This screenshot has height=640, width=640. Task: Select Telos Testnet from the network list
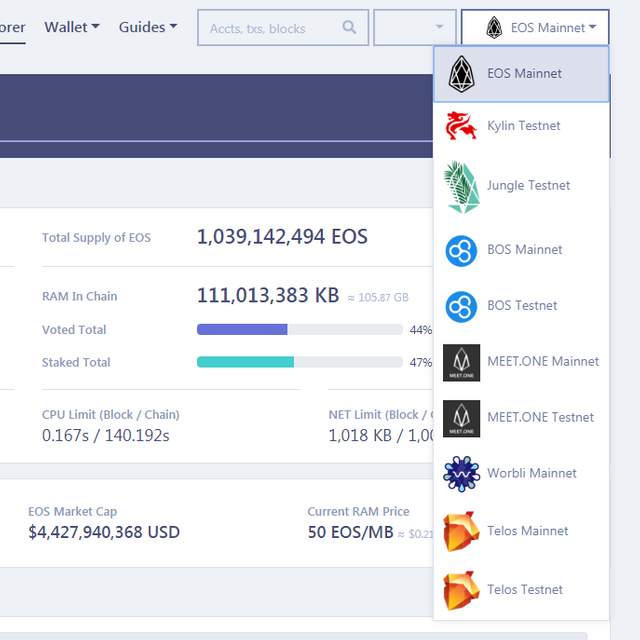tap(521, 590)
